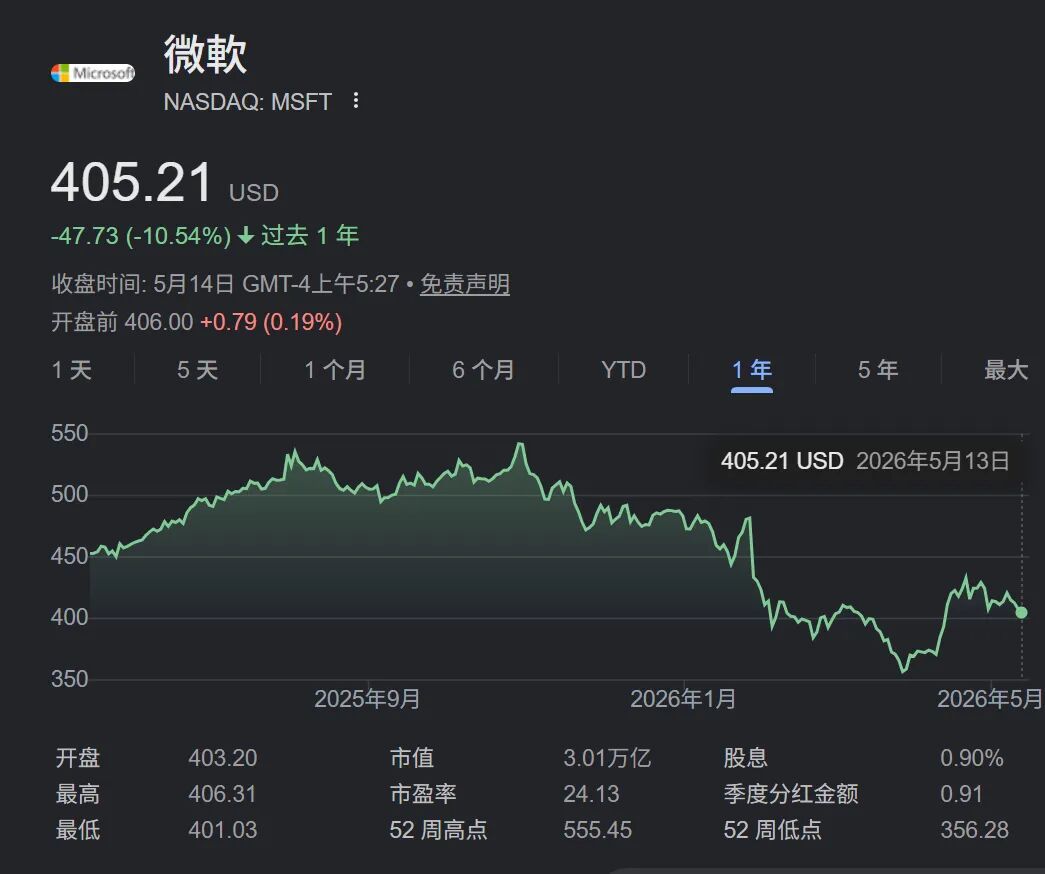Click the 最低 value 401.03
Screen dimensions: 1045x874
pos(223,830)
